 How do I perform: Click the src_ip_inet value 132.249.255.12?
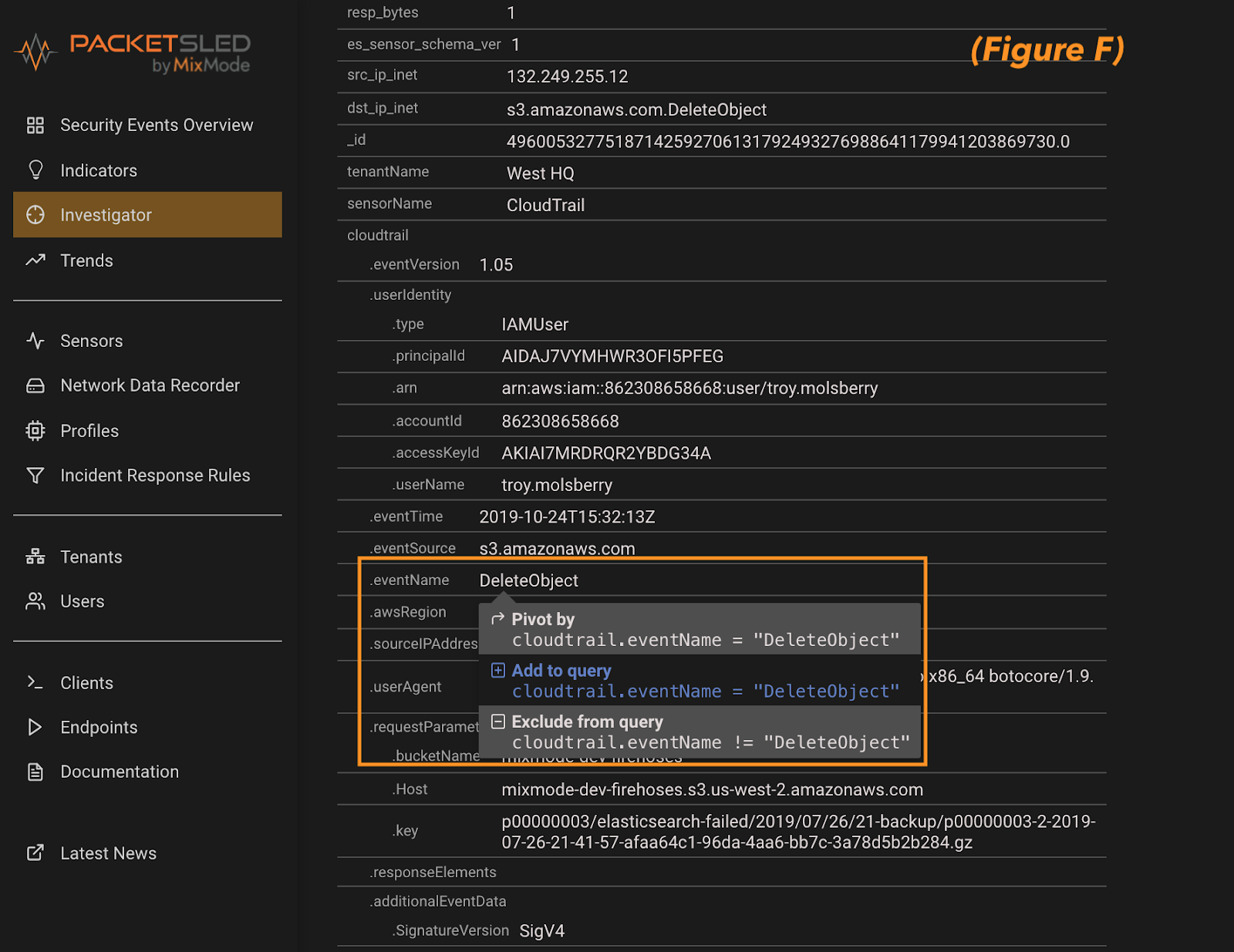click(567, 76)
